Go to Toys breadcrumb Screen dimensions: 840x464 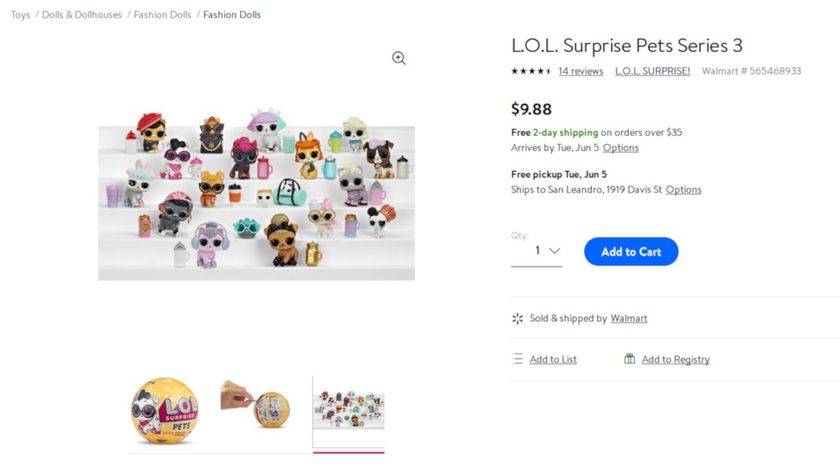[x=20, y=15]
